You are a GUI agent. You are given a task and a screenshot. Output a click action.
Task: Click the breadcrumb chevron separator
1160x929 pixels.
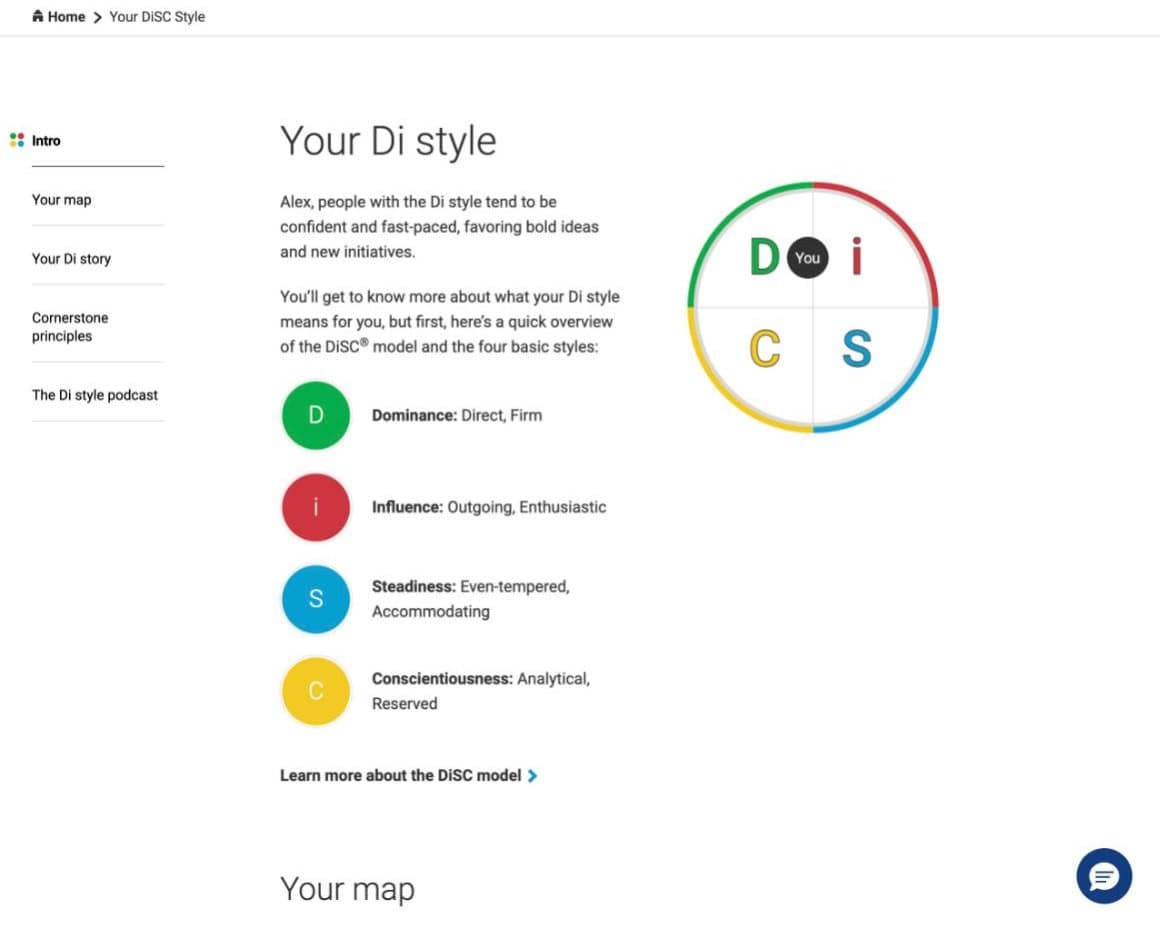[97, 17]
